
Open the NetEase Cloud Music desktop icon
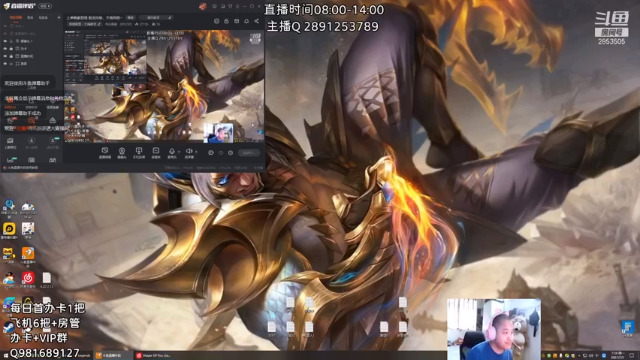(28, 279)
